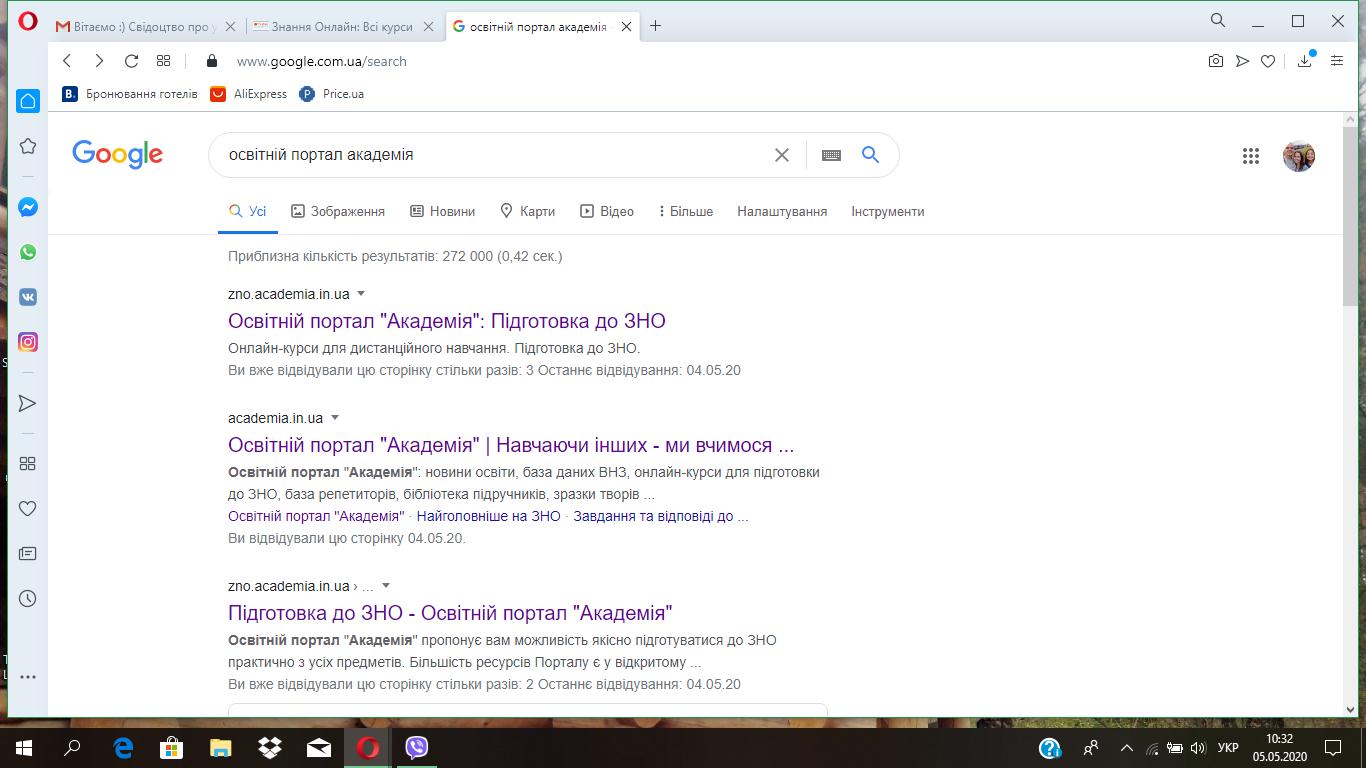The width and height of the screenshot is (1366, 768).
Task: Open the news panel icon in sidebar
Action: click(x=28, y=553)
